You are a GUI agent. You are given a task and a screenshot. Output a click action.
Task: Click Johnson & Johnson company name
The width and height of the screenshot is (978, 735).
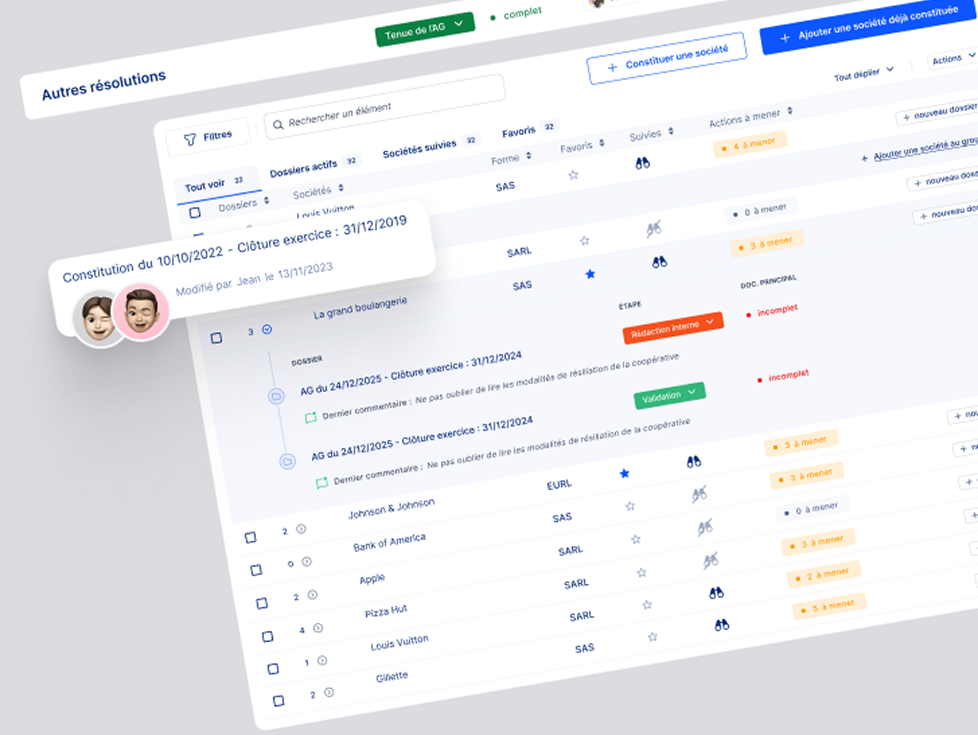coord(391,509)
